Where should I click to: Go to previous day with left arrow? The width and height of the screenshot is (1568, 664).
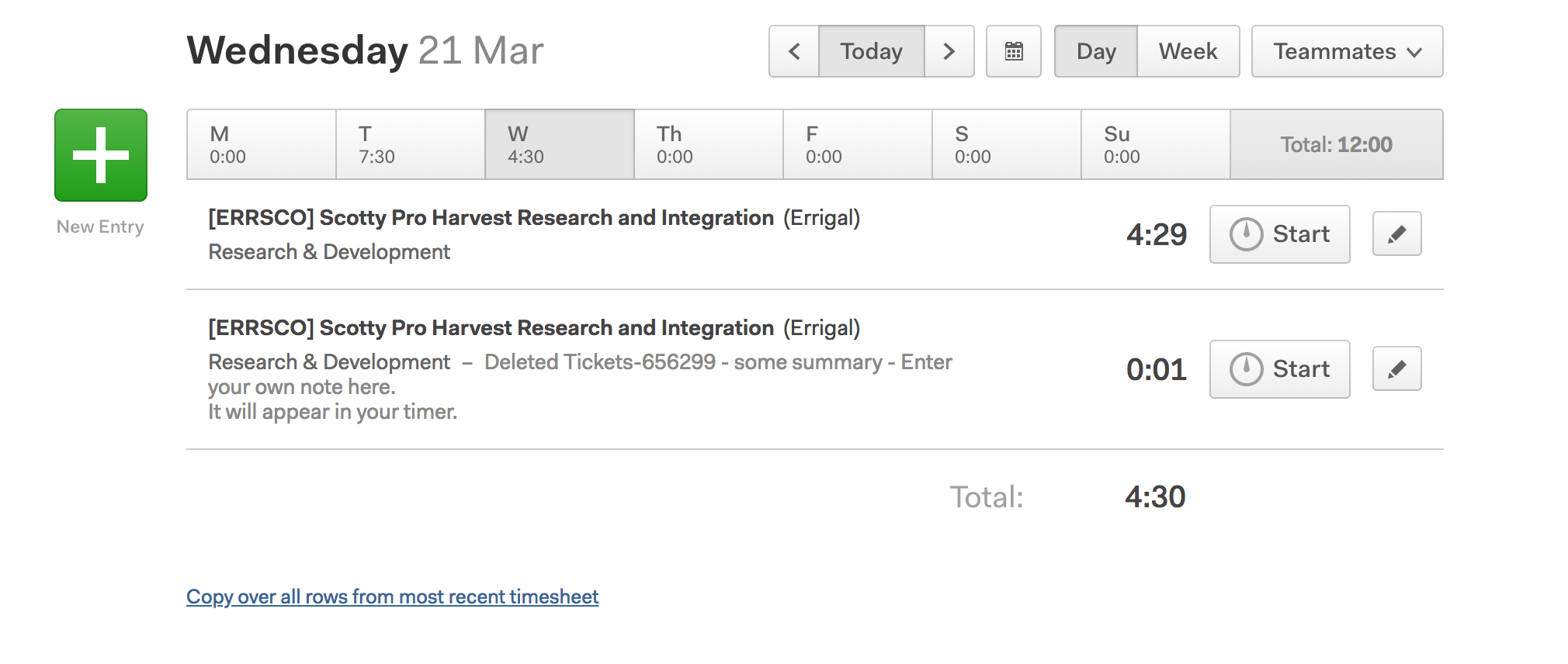pos(794,51)
